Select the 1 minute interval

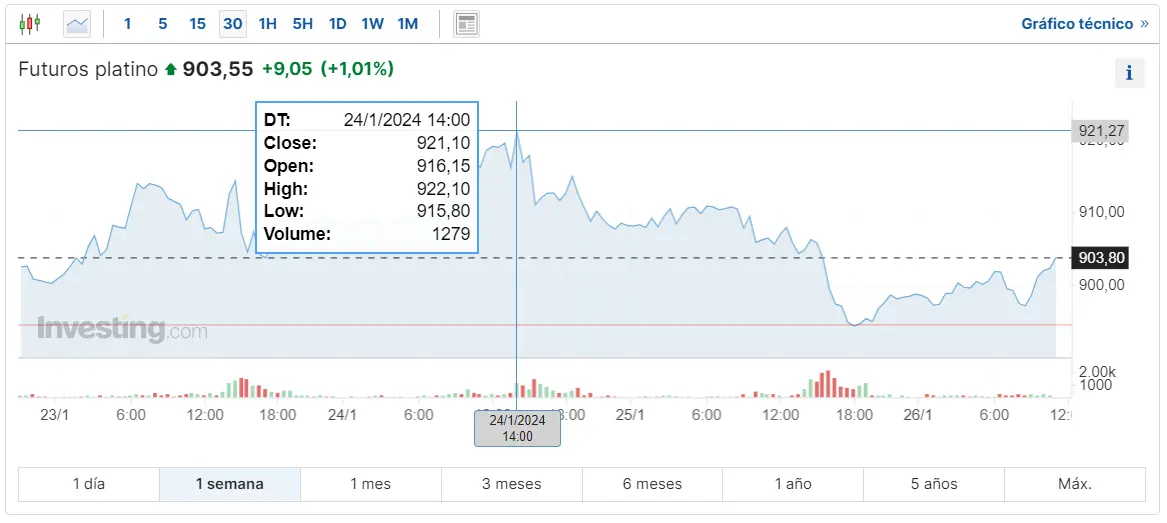tap(128, 24)
